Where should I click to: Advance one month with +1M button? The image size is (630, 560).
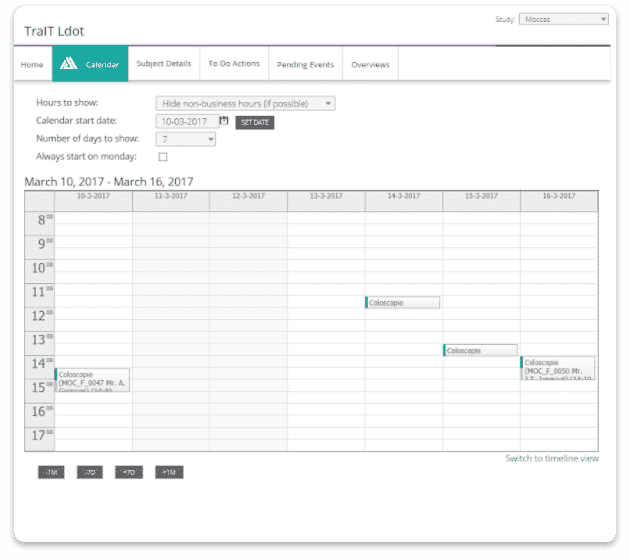pyautogui.click(x=169, y=472)
